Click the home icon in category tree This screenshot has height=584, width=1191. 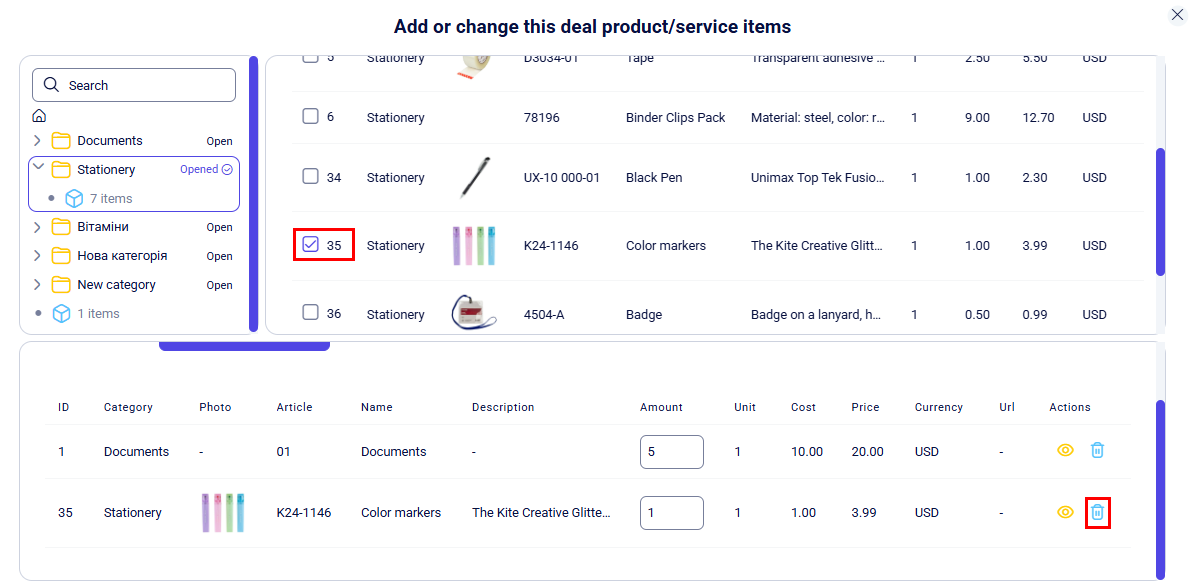coord(39,116)
